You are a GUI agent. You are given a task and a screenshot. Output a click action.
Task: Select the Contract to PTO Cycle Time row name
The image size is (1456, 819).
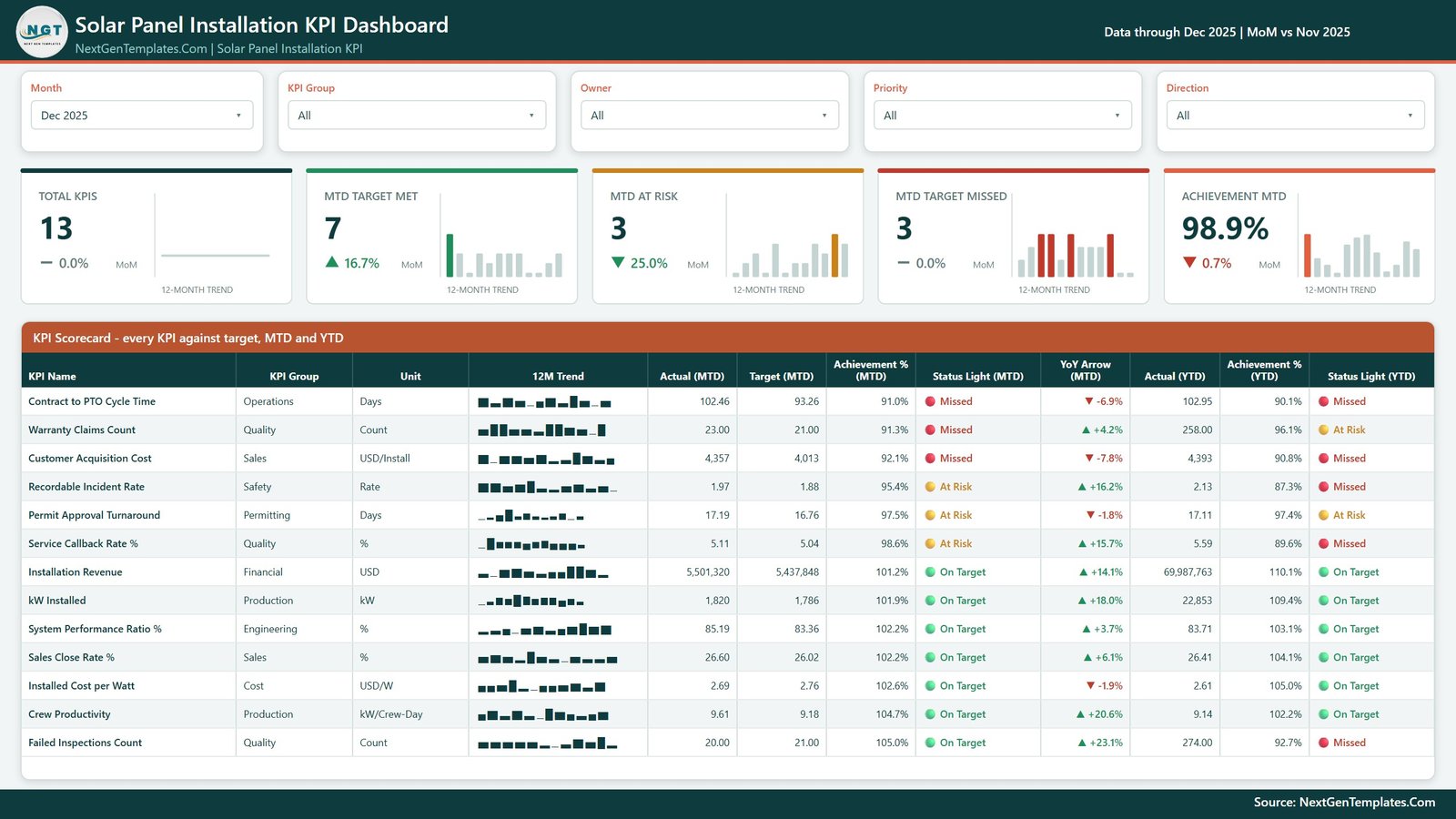point(92,401)
